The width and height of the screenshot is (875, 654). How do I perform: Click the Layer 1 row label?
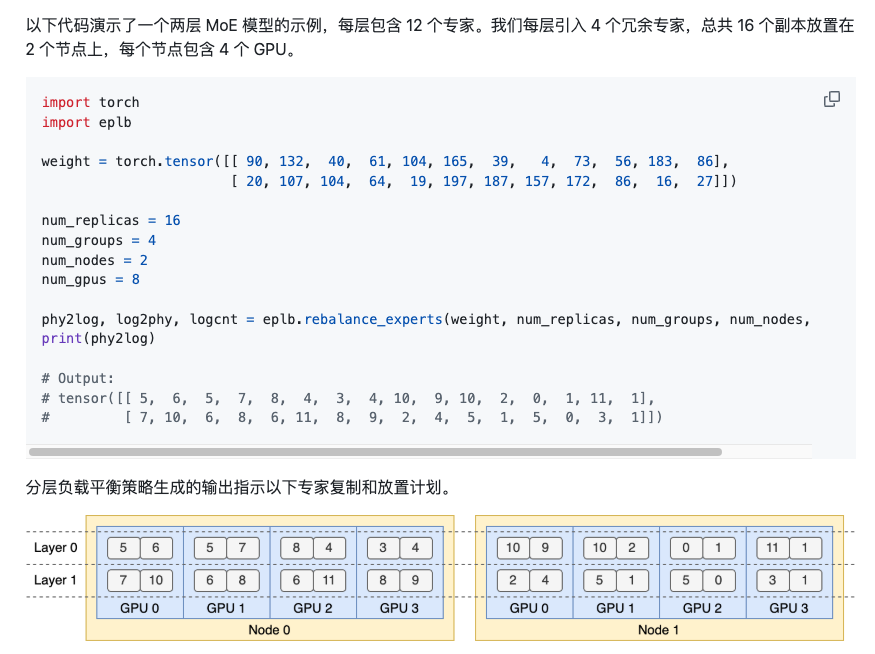pyautogui.click(x=55, y=580)
